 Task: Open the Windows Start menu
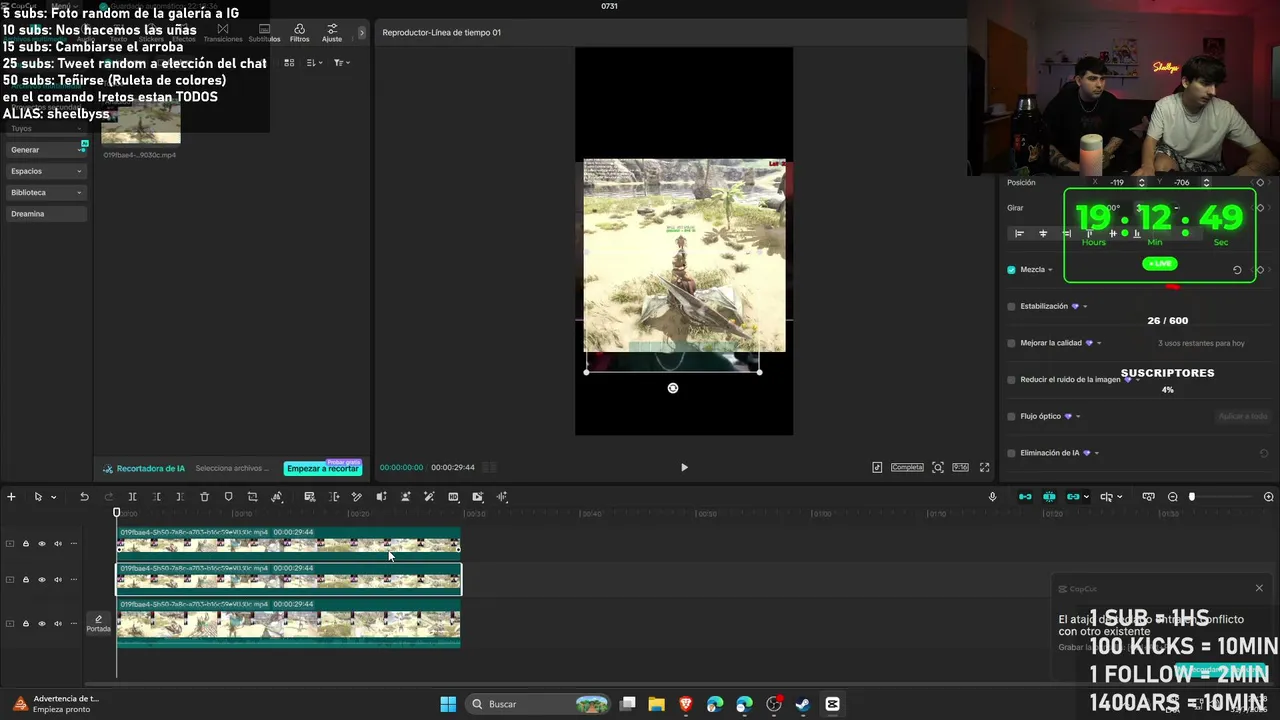coord(448,704)
